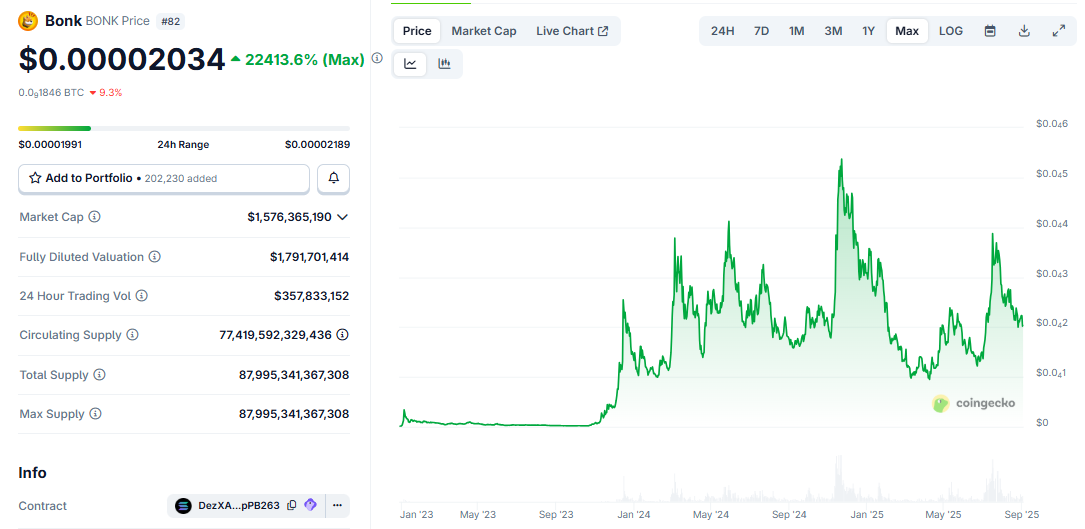The image size is (1085, 529).
Task: Click the 24h low $0.00001991
Action: [x=50, y=145]
